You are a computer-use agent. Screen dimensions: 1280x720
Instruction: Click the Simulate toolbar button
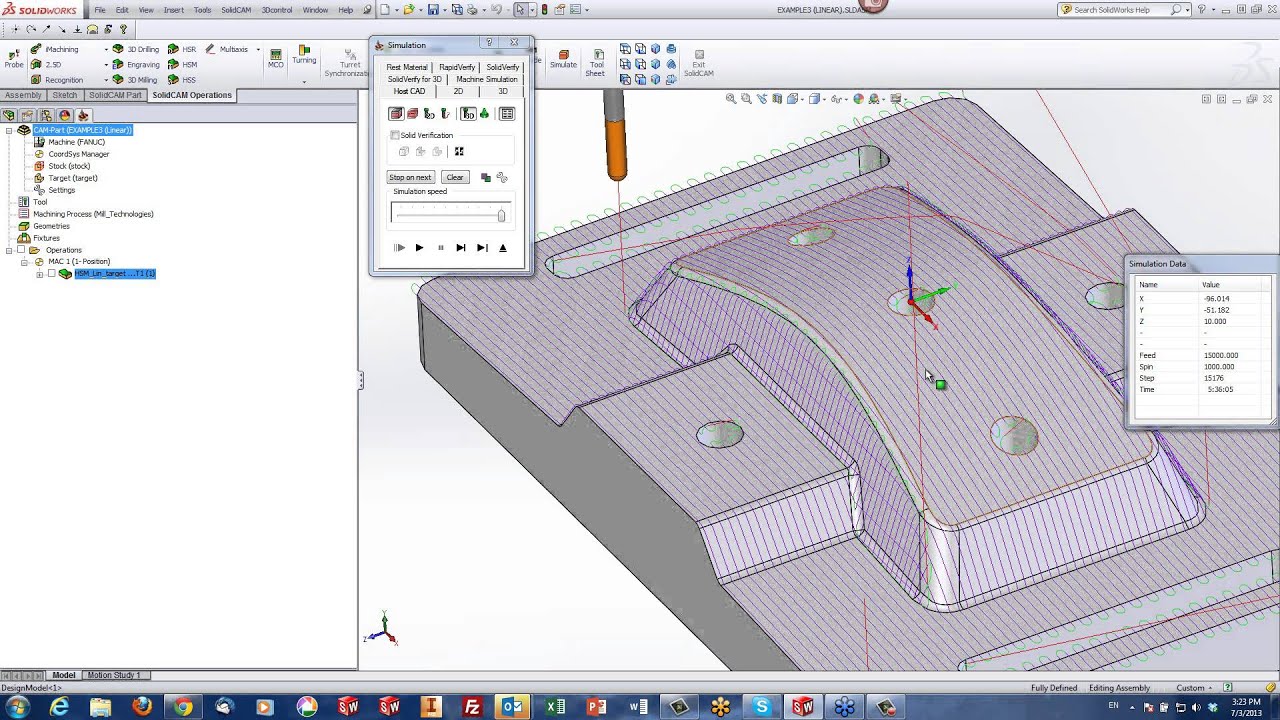click(x=563, y=58)
